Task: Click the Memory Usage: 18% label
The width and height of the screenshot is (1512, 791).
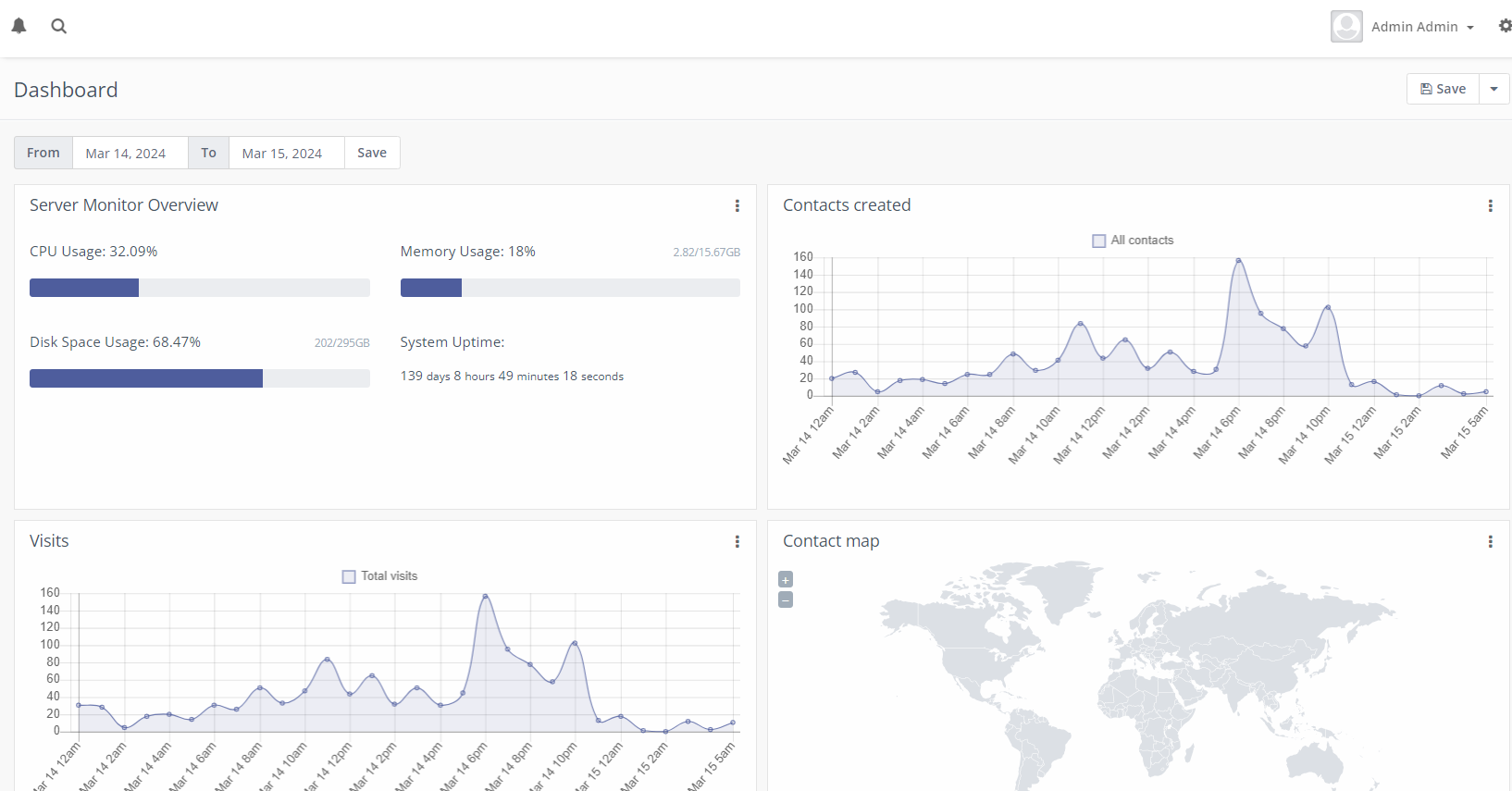Action: click(x=468, y=252)
